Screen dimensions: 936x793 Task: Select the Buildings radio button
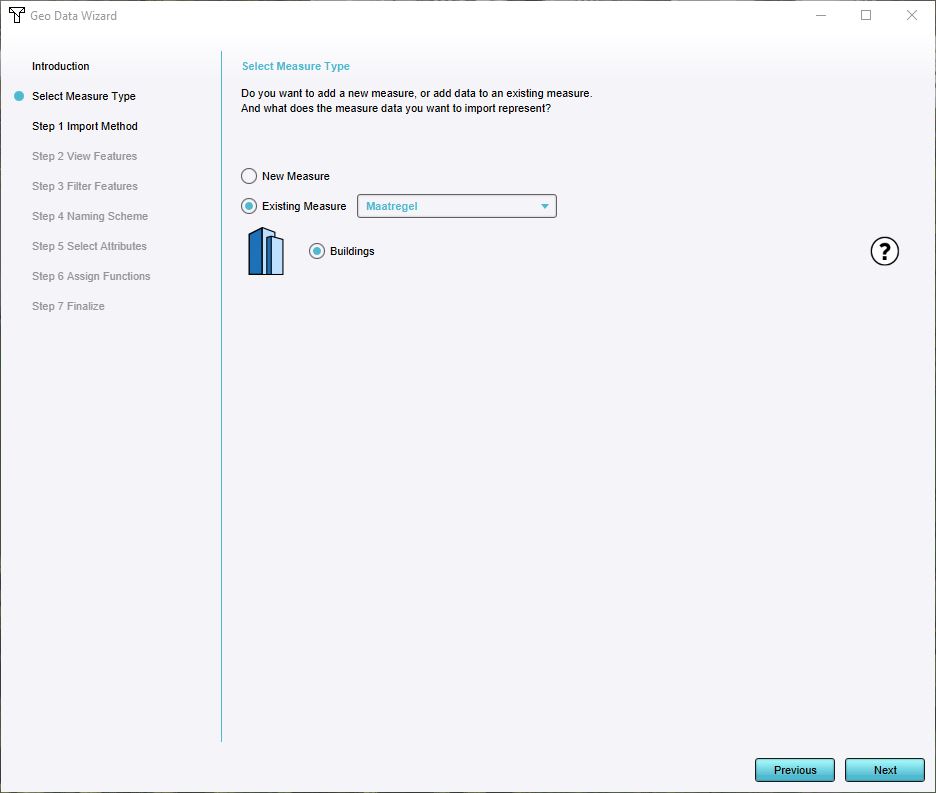click(x=317, y=251)
